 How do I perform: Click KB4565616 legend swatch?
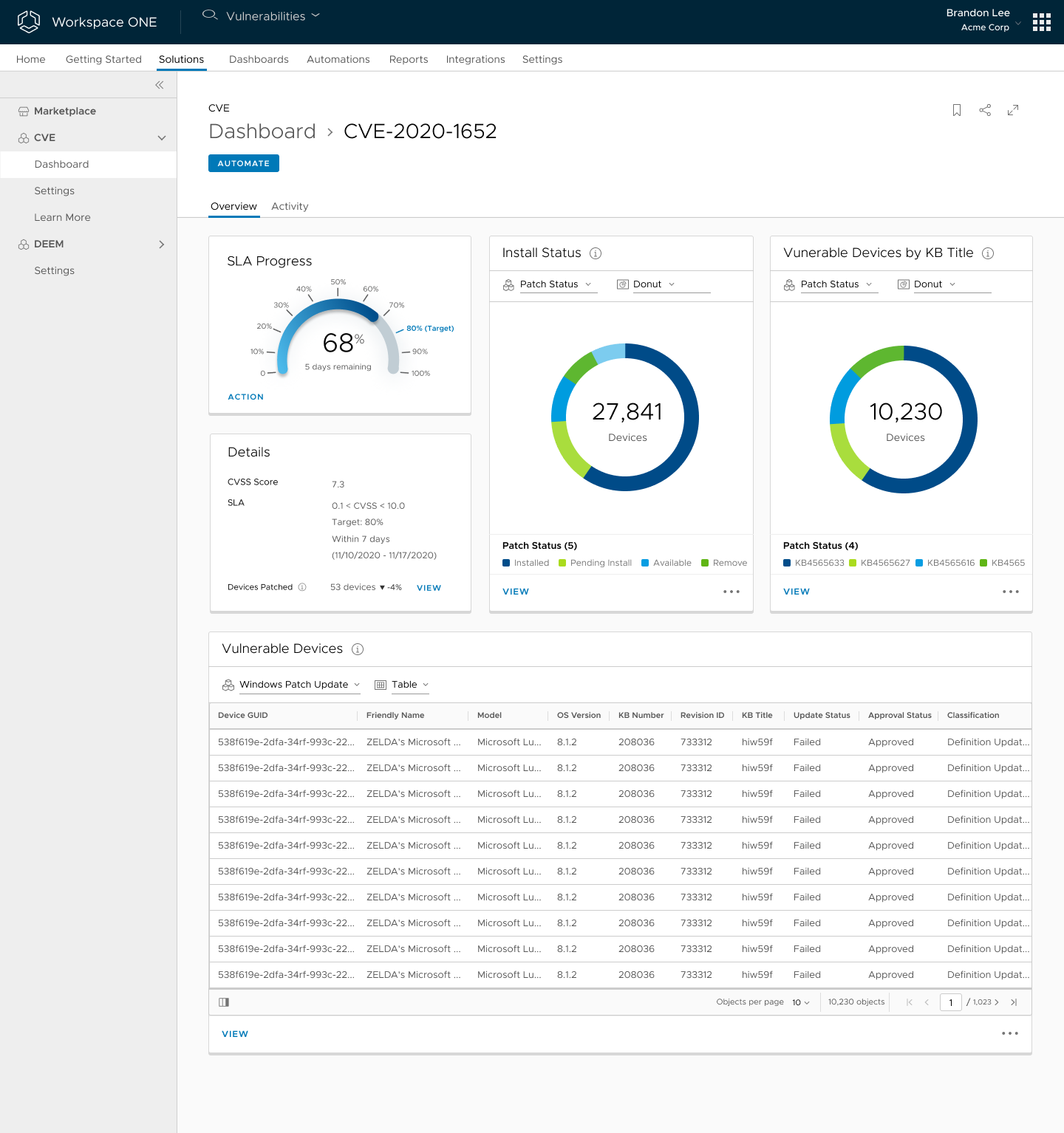(x=919, y=563)
